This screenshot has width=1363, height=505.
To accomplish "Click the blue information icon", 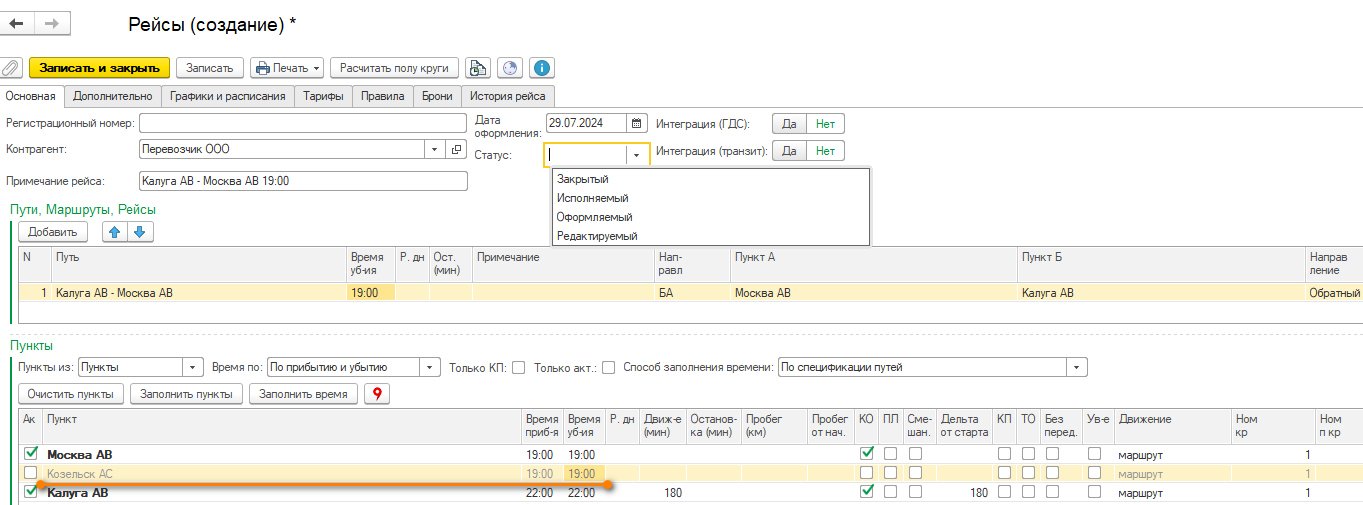I will pos(542,68).
